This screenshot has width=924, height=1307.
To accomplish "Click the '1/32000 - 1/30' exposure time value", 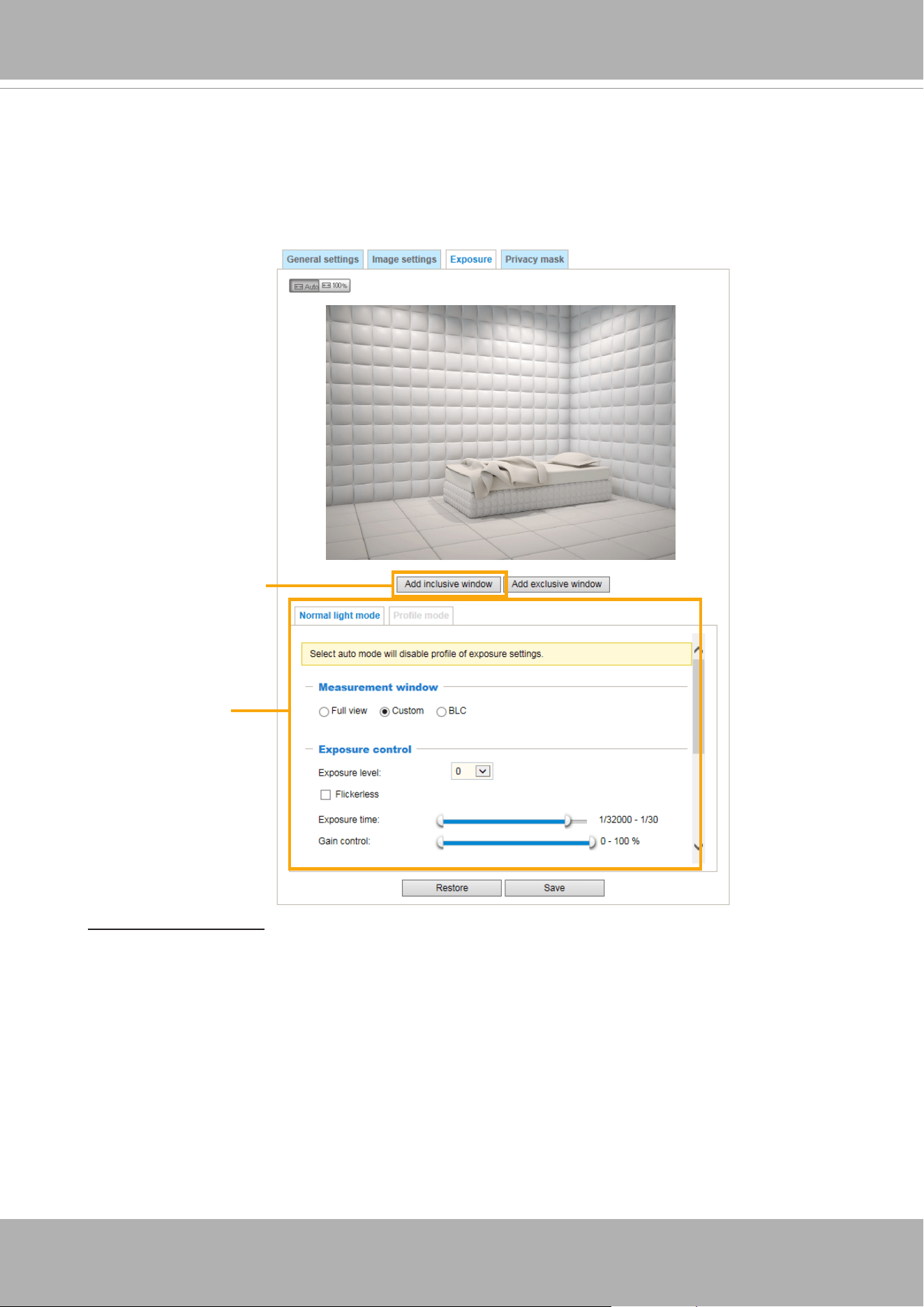I will point(628,820).
